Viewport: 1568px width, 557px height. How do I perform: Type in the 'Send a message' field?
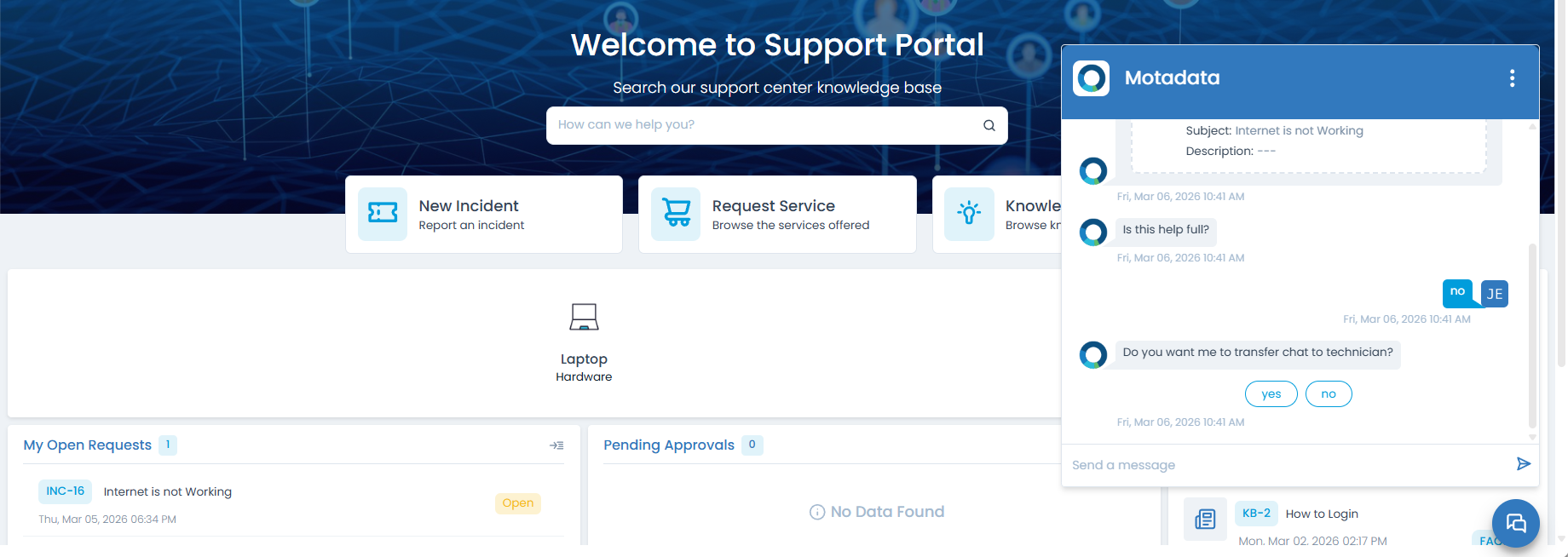pyautogui.click(x=1287, y=465)
